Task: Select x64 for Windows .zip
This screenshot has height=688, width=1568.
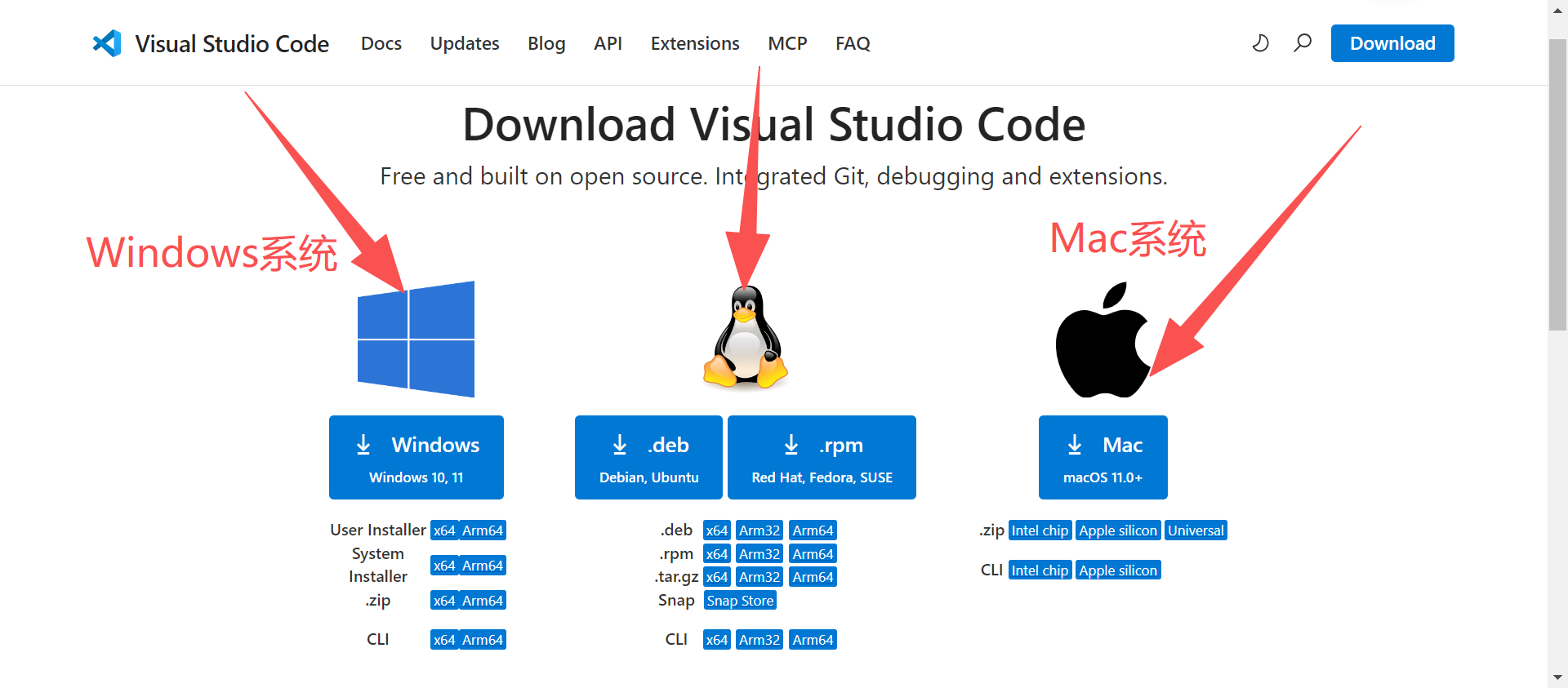Action: (444, 601)
